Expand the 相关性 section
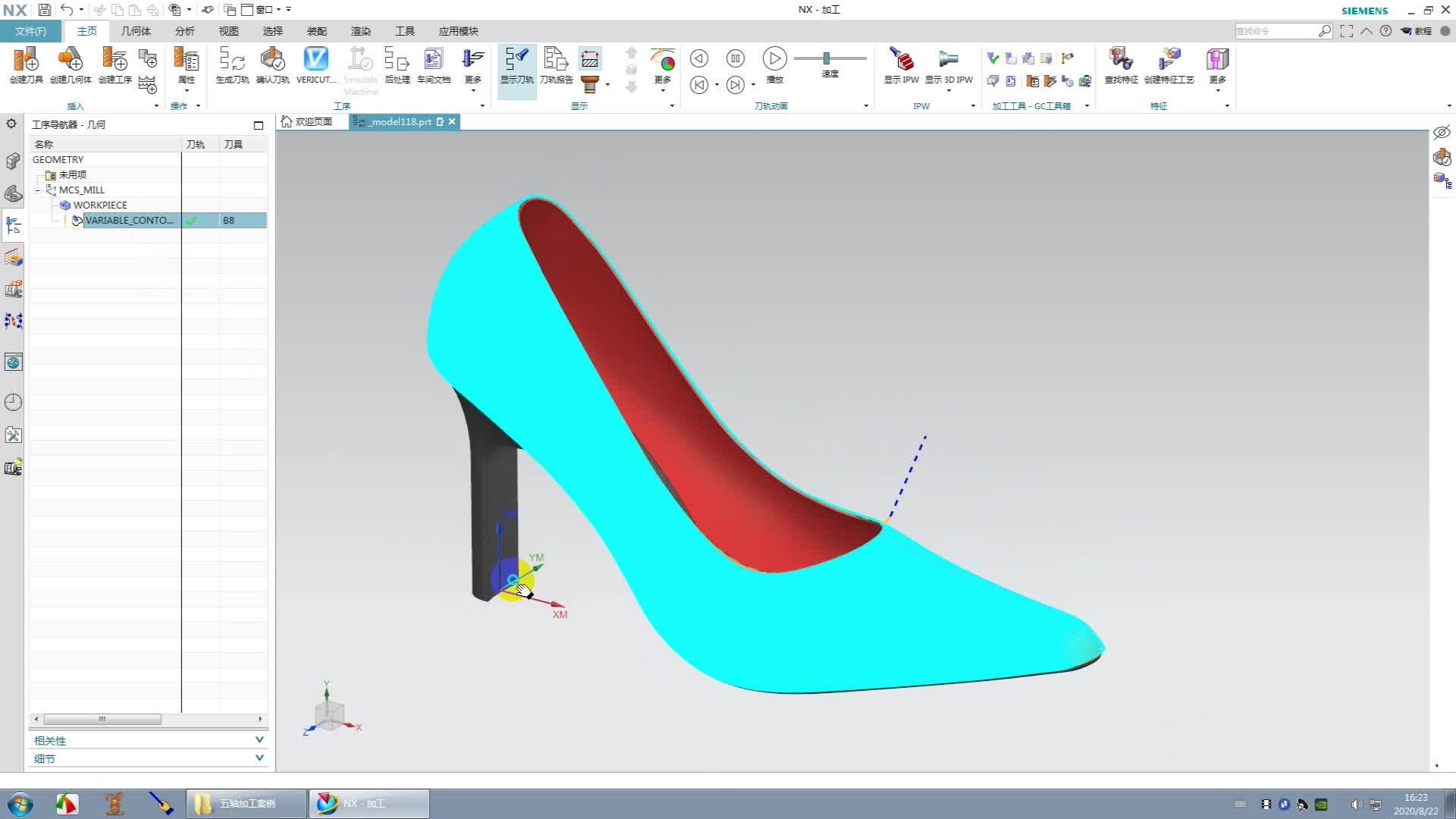The image size is (1456, 819). [259, 740]
